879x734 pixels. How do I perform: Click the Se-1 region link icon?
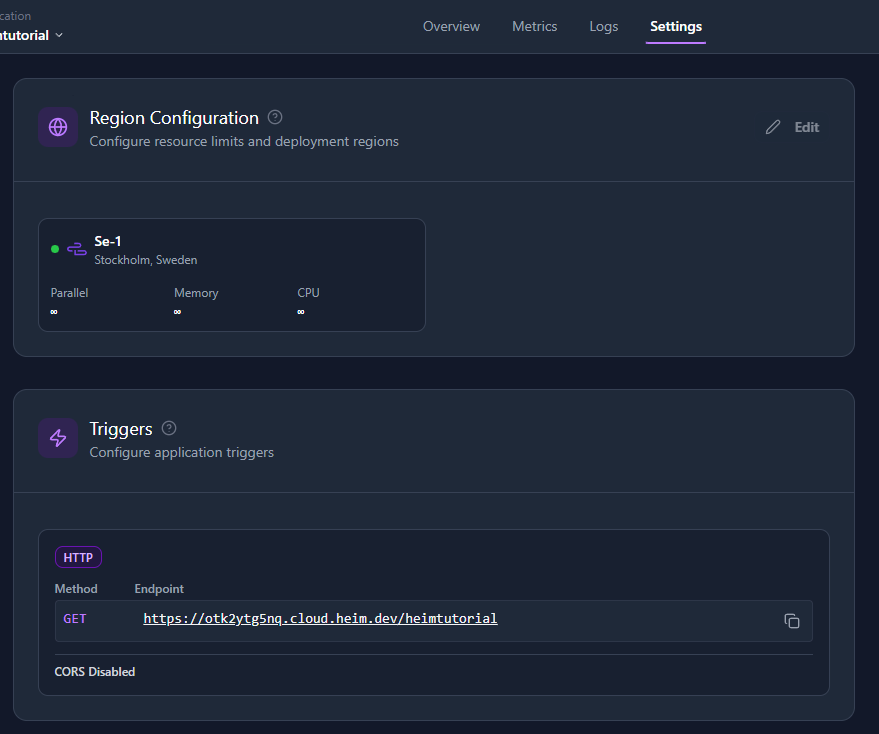[x=77, y=249]
